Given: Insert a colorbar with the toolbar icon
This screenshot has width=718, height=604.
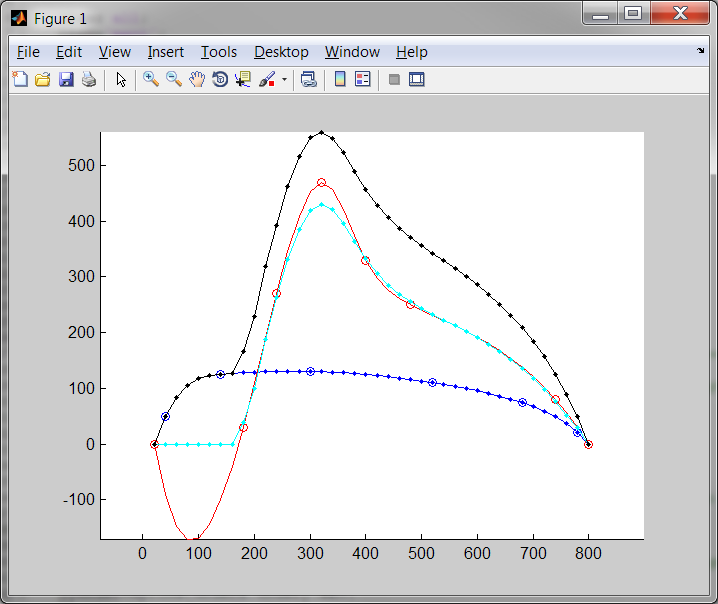Looking at the screenshot, I should coord(340,79).
